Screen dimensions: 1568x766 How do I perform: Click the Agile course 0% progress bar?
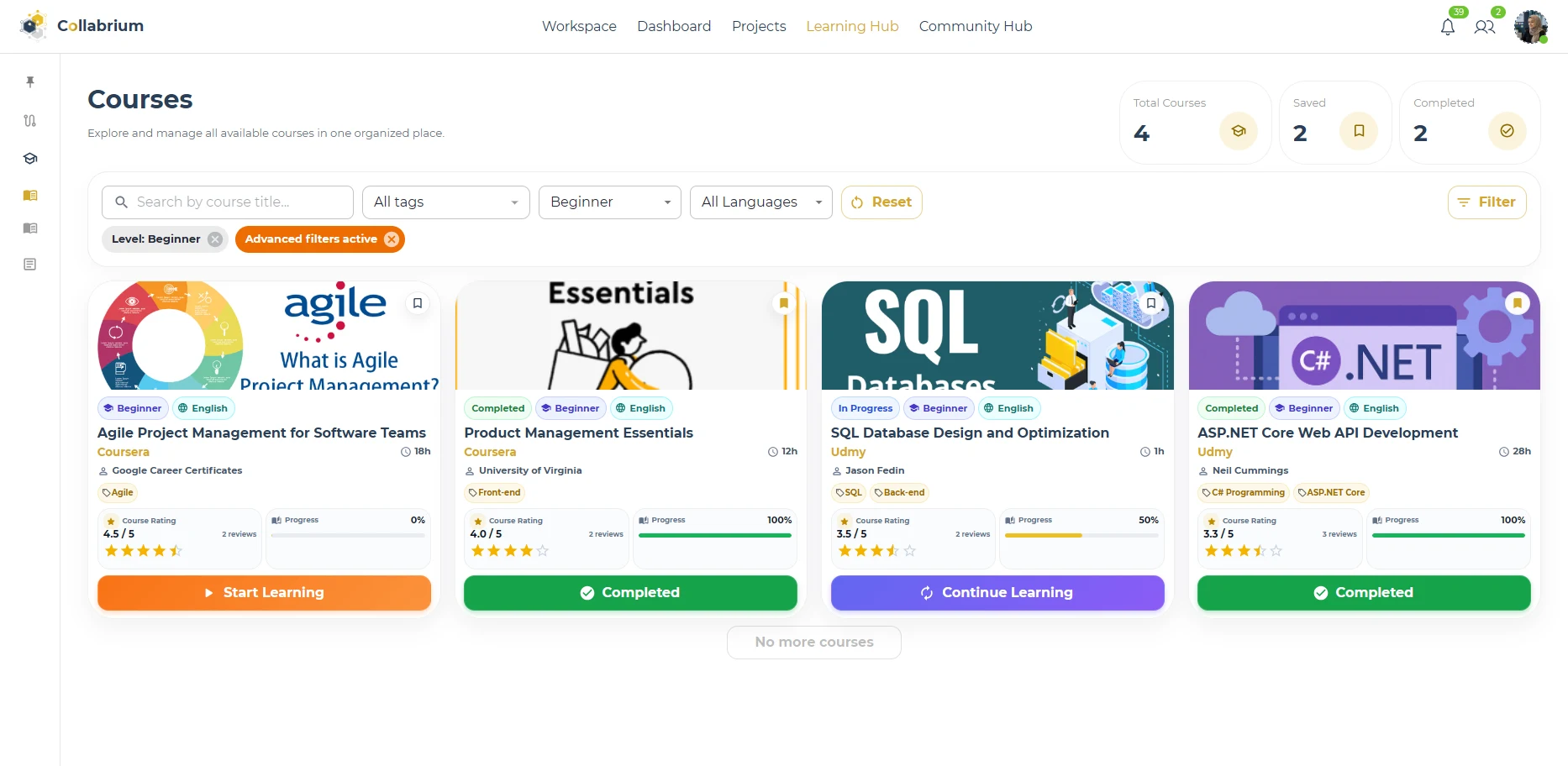[x=348, y=535]
